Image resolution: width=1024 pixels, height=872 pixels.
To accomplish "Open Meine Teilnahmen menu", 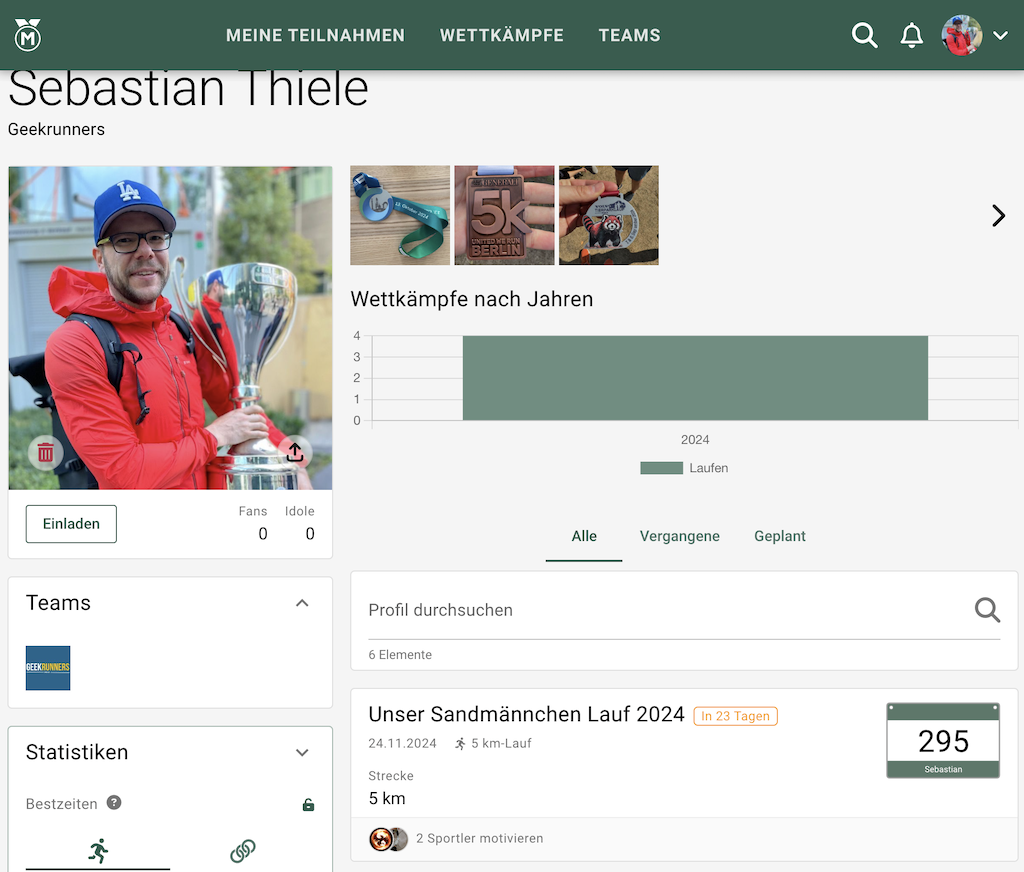I will [x=315, y=35].
